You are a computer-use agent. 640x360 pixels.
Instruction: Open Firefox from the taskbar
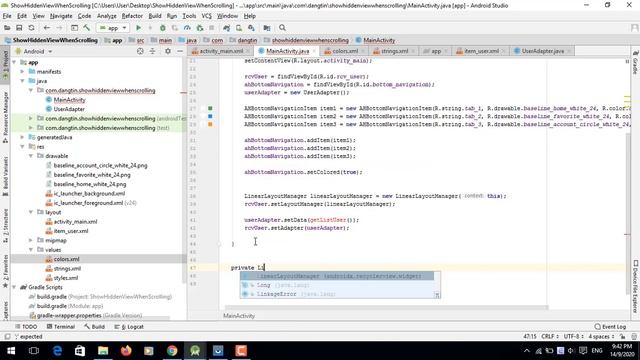point(126,351)
